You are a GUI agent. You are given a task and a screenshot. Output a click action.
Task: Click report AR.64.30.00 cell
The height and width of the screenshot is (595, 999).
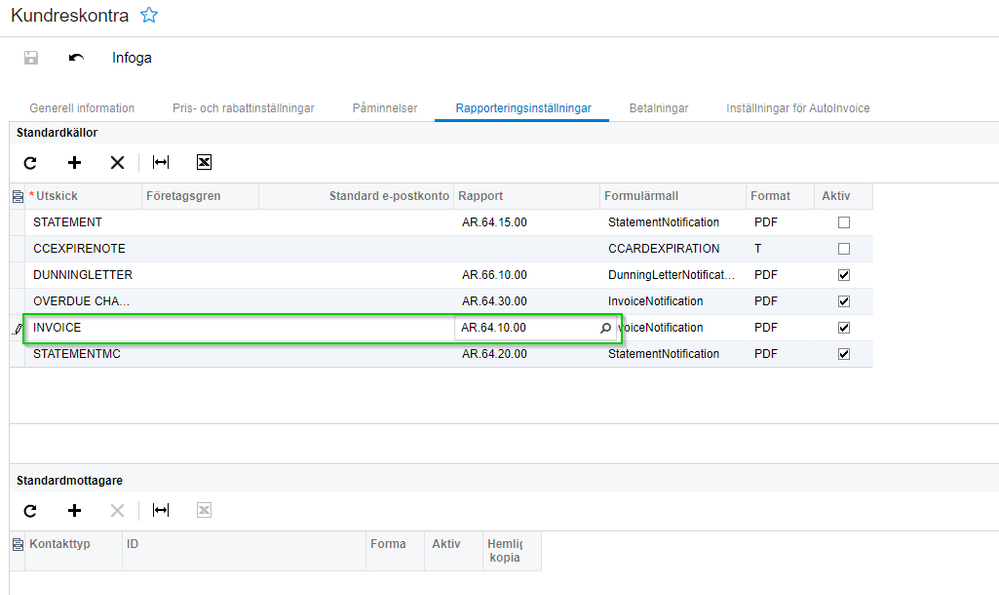526,301
